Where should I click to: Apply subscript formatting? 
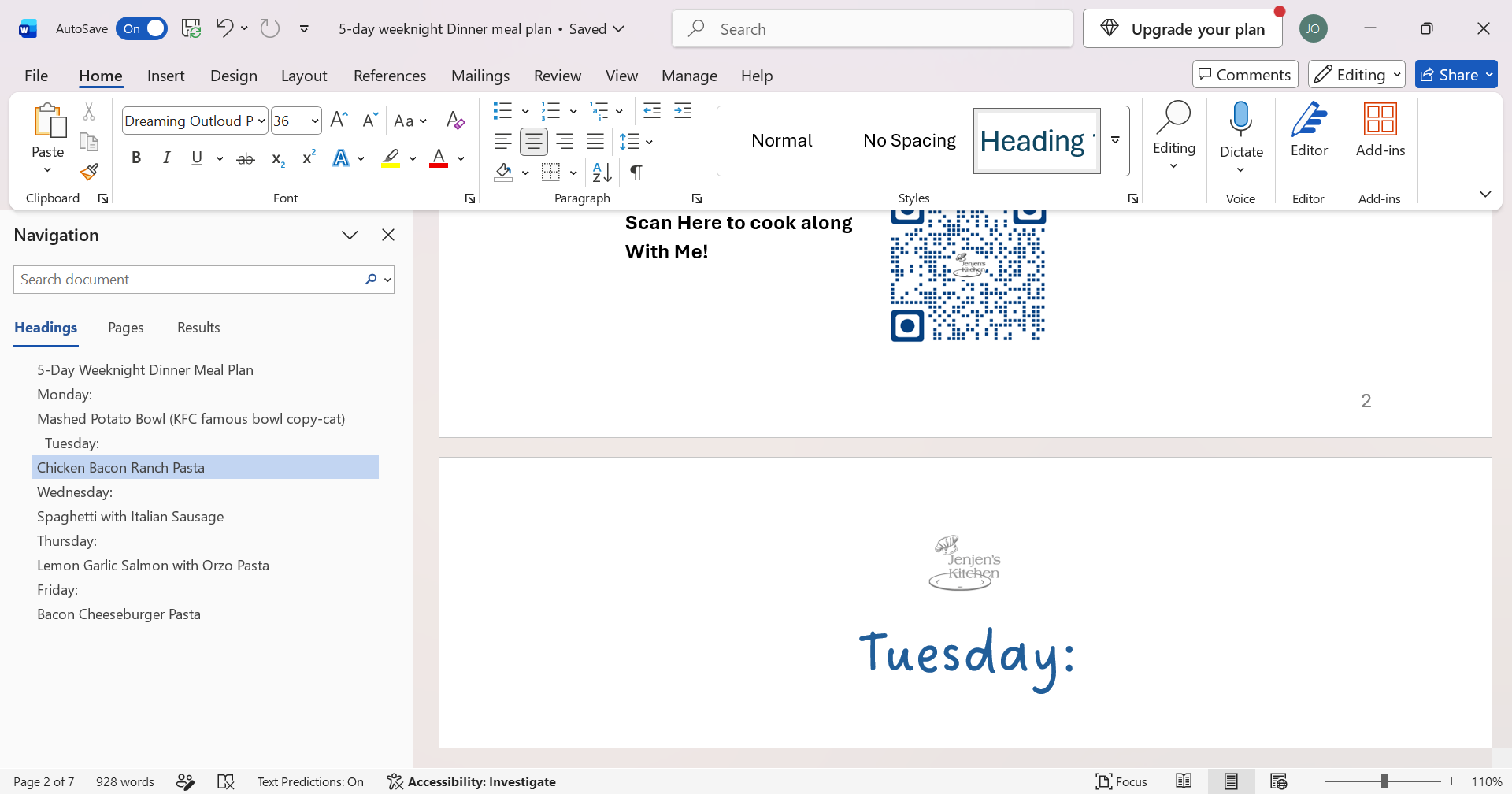click(277, 158)
